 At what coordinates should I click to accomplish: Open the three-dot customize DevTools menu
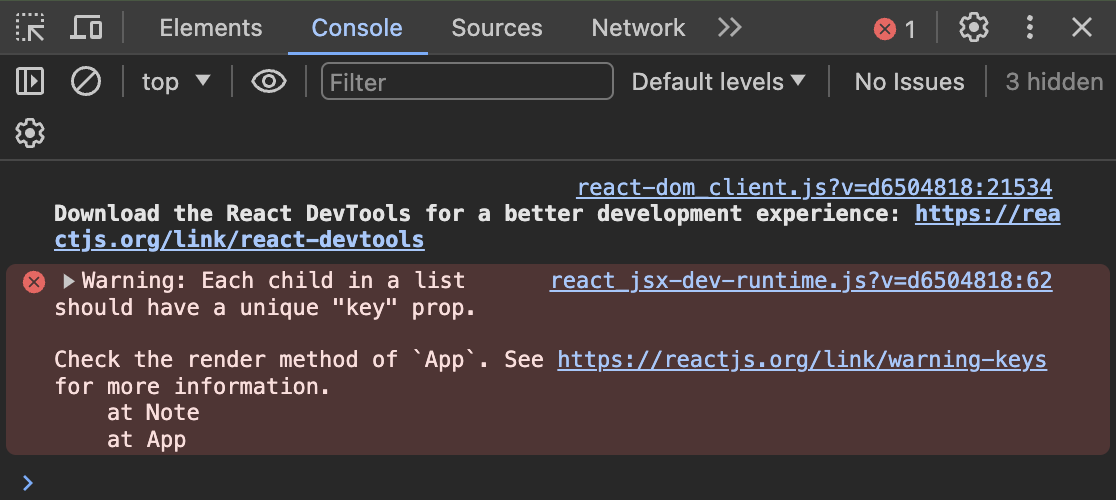[1029, 28]
